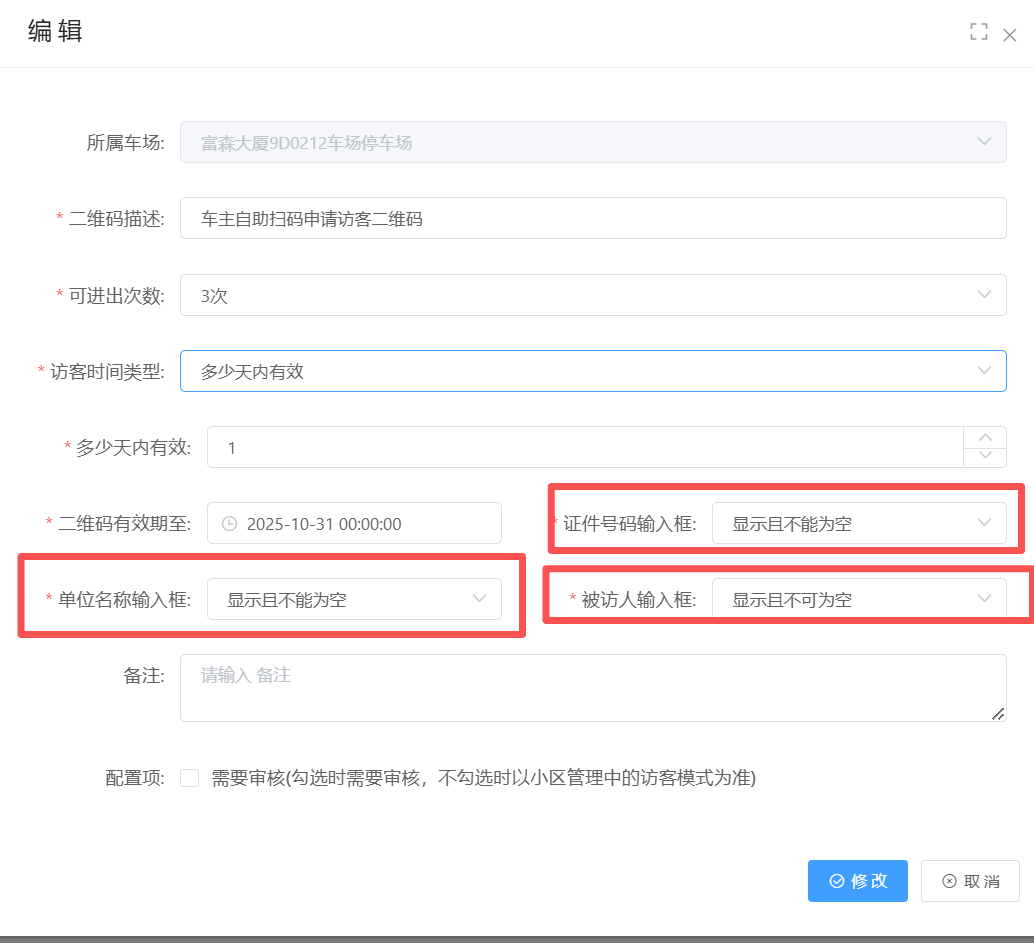This screenshot has width=1034, height=943.
Task: Increase 多少天内有效 with the up arrow
Action: [x=985, y=437]
